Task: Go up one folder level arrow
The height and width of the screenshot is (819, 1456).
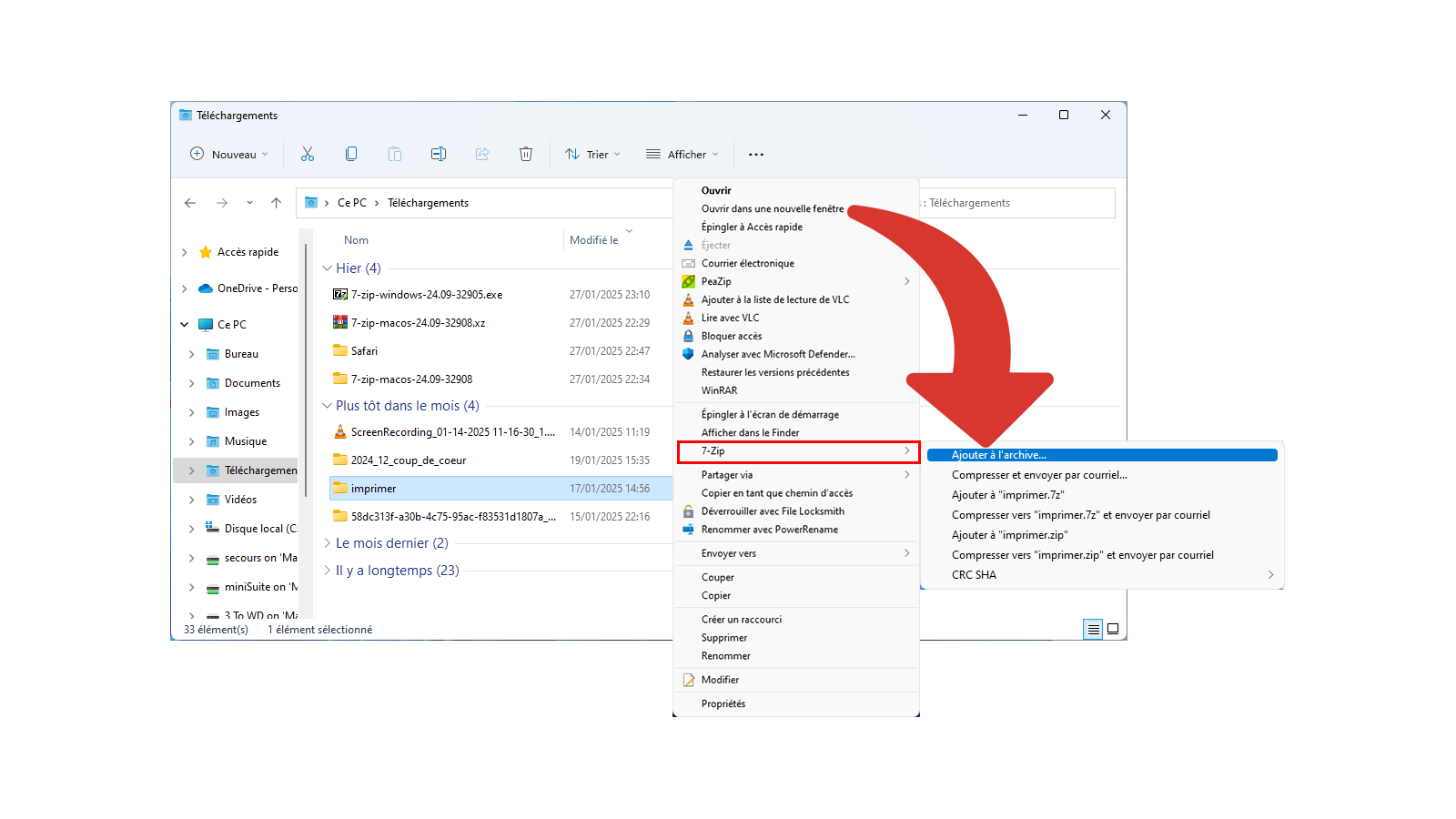Action: 277,203
